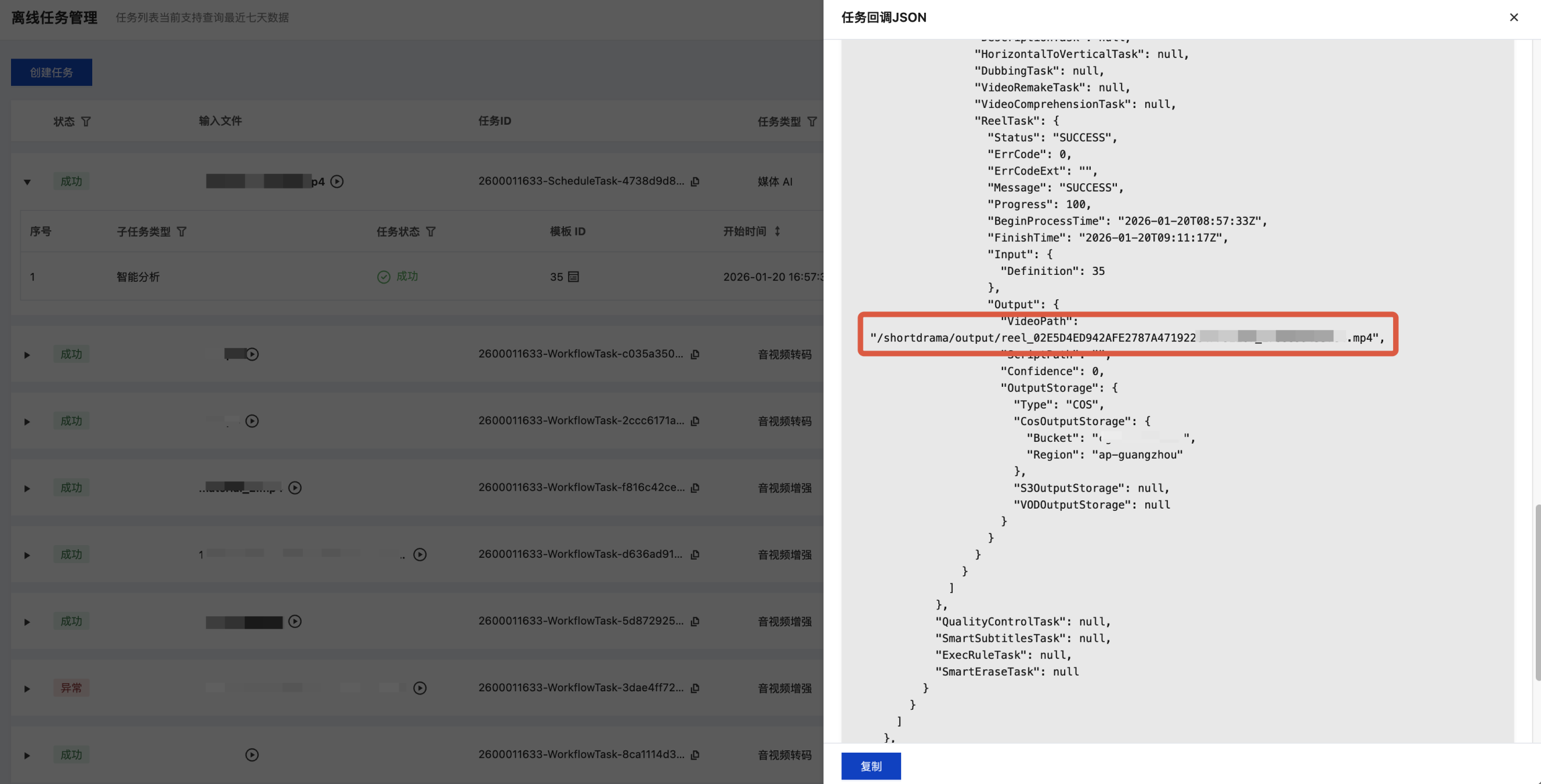Click the JSON panel vertical scrollbar
The width and height of the screenshot is (1541, 784).
pyautogui.click(x=1536, y=592)
